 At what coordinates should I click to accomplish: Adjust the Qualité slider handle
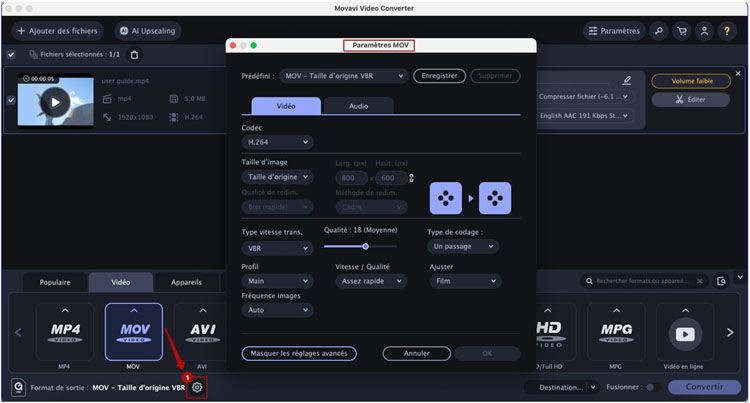click(365, 247)
